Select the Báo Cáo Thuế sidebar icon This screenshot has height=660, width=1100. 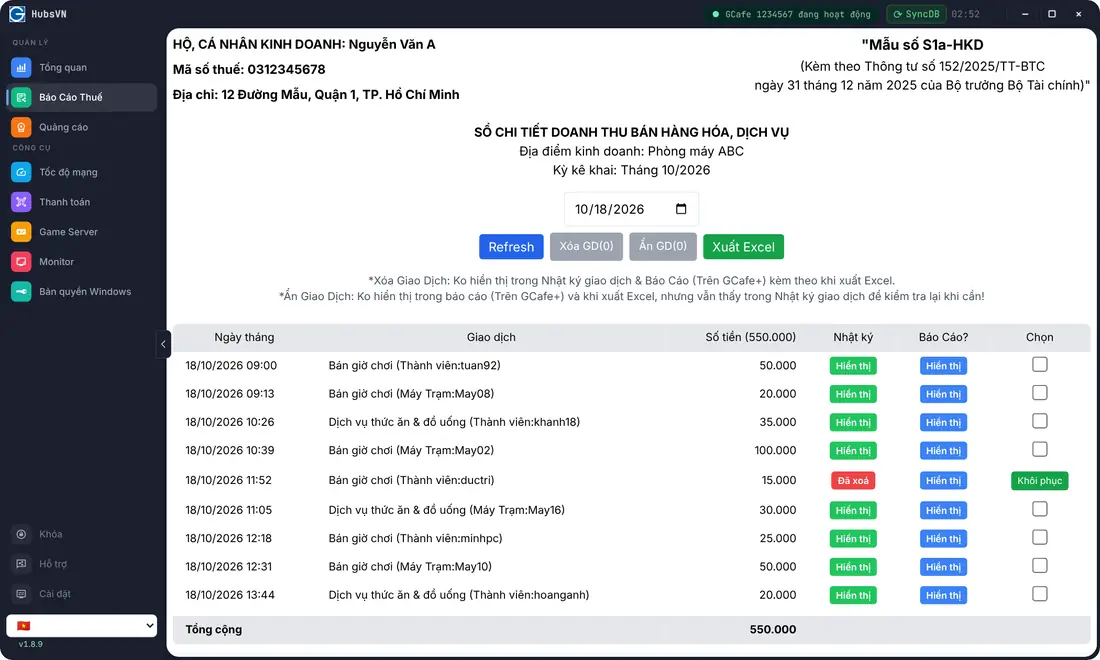(x=21, y=97)
